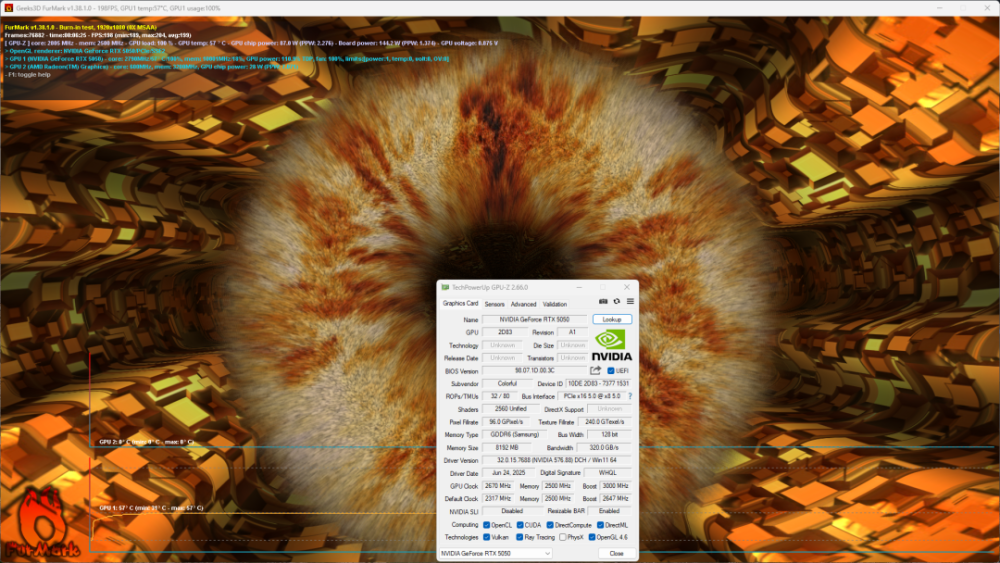The height and width of the screenshot is (563, 1000).
Task: Click the NVIDIA SLI Disabled field
Action: 512,511
